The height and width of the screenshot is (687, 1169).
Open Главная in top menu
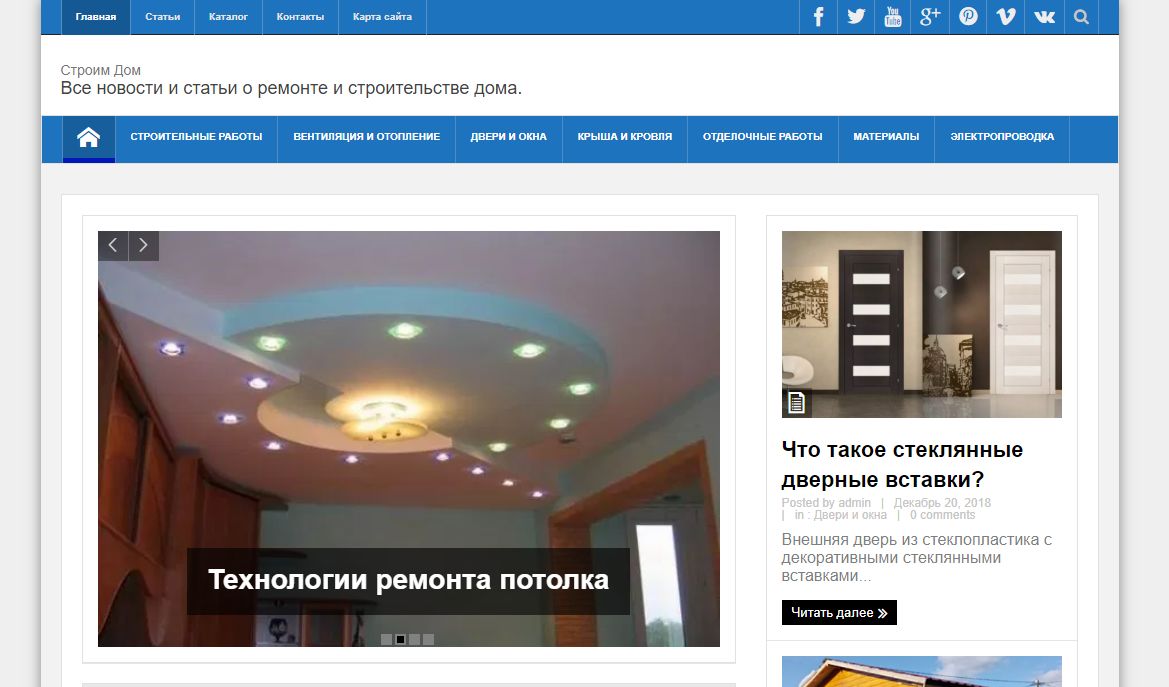point(95,16)
